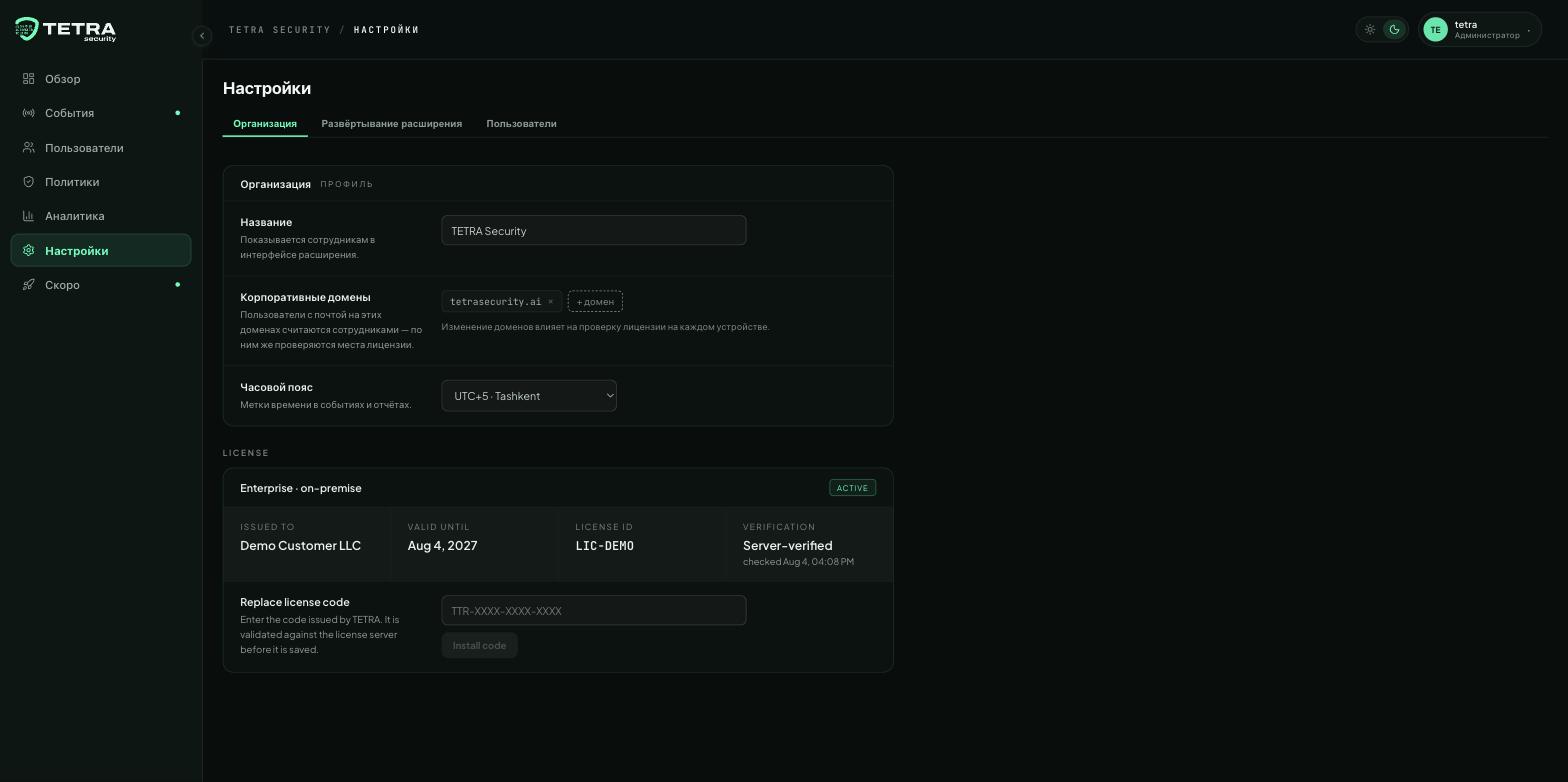Click the НАСТРОЙКИ breadcrumb
Viewport: 1568px width, 782px height.
(x=387, y=30)
